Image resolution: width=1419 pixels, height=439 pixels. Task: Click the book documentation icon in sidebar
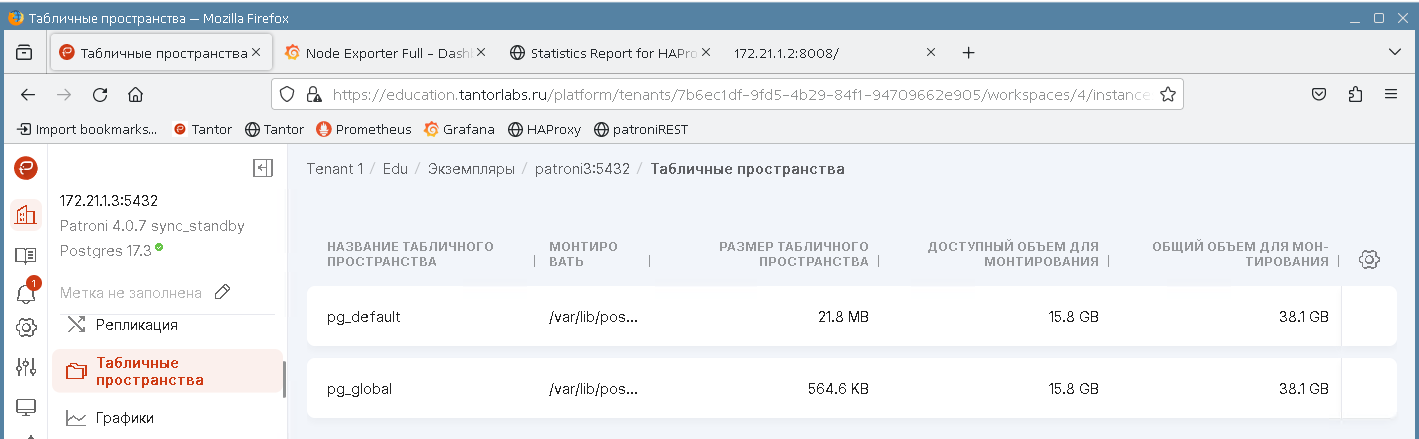point(26,256)
